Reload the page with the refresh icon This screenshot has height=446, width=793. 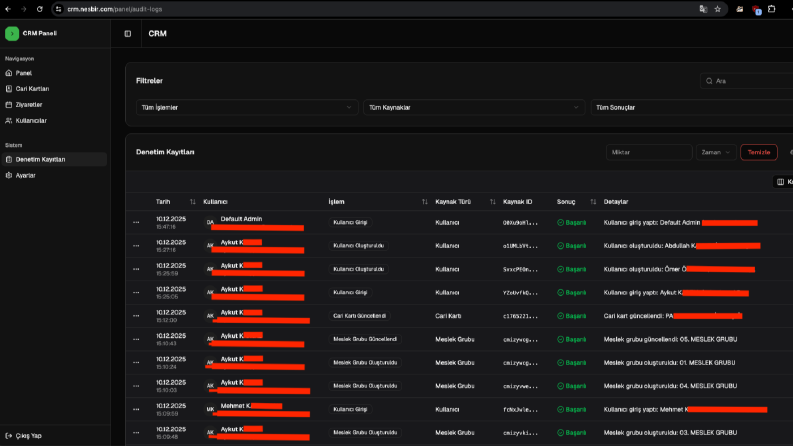[39, 9]
